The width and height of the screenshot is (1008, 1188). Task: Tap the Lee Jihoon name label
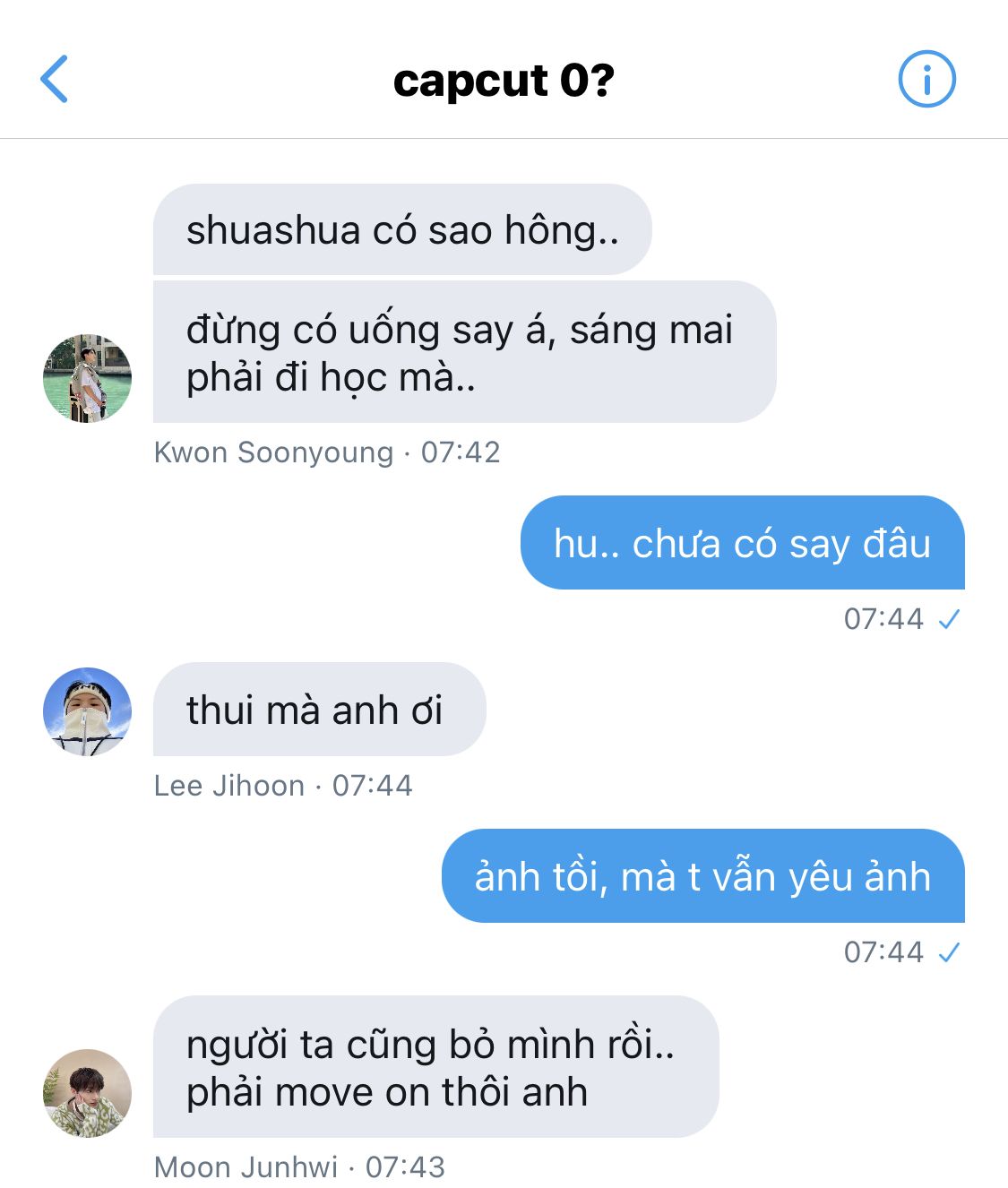[x=229, y=785]
